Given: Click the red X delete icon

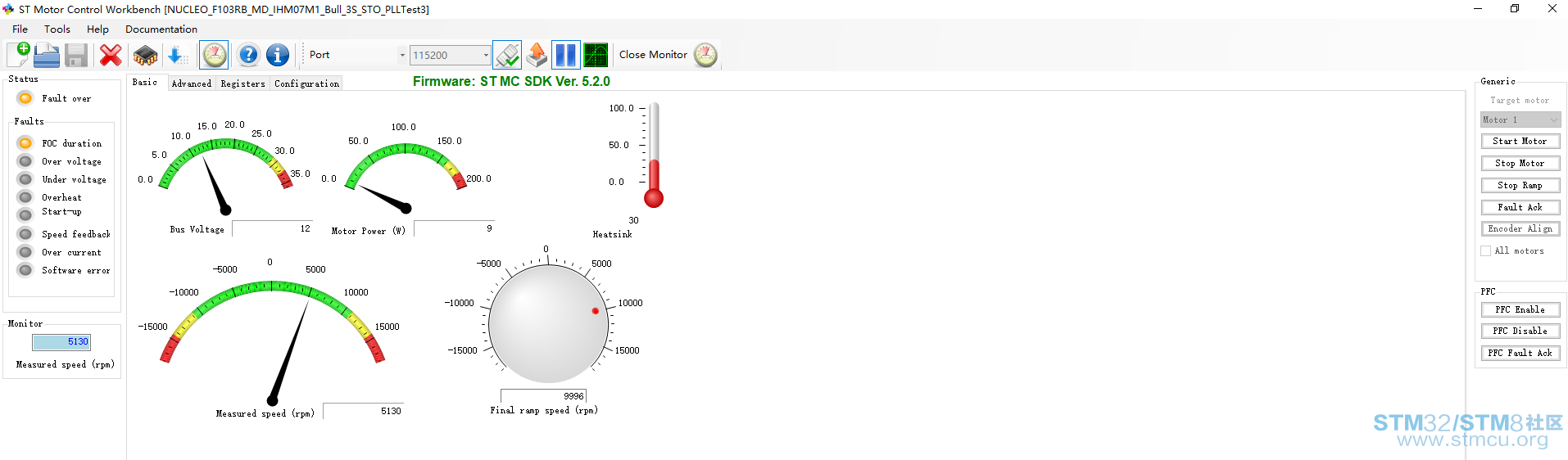Looking at the screenshot, I should 111,55.
